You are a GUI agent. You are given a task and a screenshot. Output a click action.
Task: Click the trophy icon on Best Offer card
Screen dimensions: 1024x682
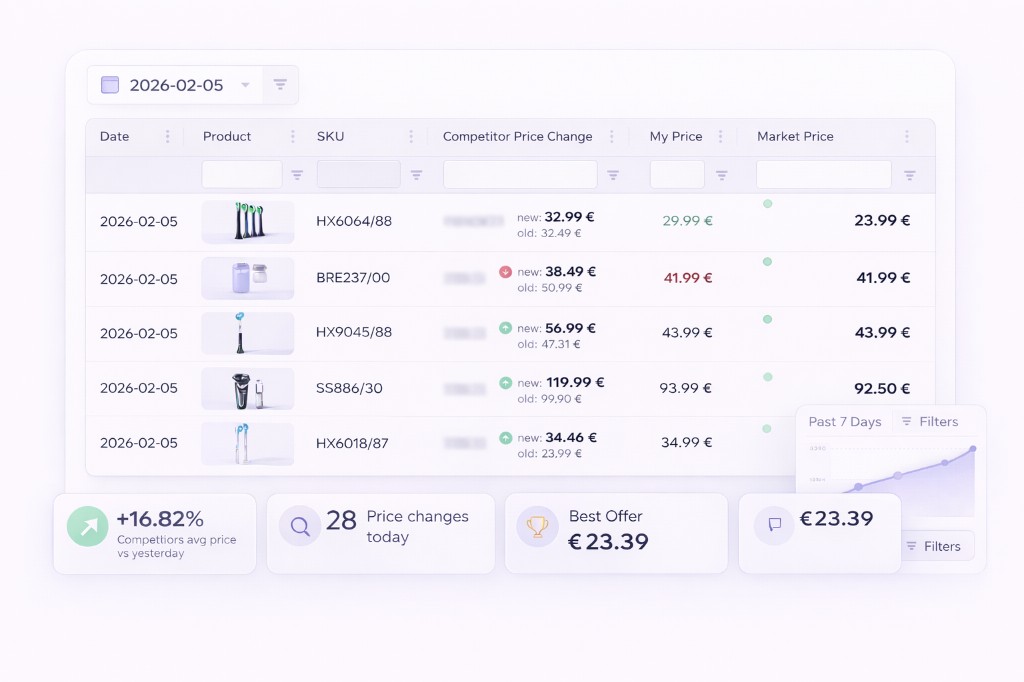[x=537, y=525]
